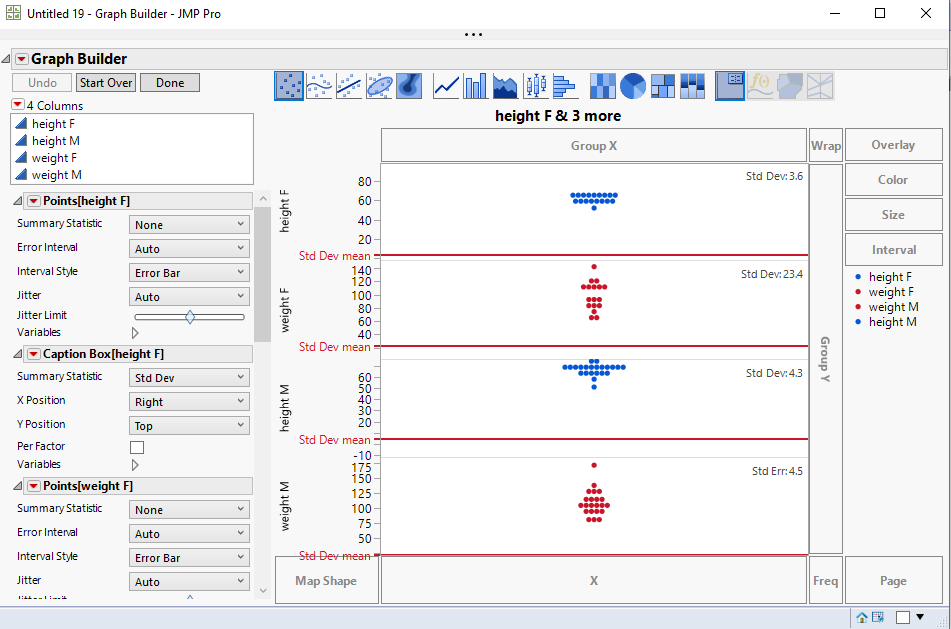The image size is (951, 629).
Task: Open Y Position dropdown set to Top
Action: (189, 426)
